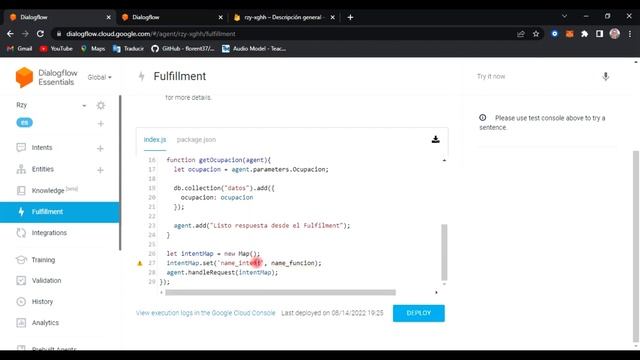This screenshot has width=640, height=360.
Task: Open the browser extensions puzzle icon
Action: pyautogui.click(x=584, y=34)
